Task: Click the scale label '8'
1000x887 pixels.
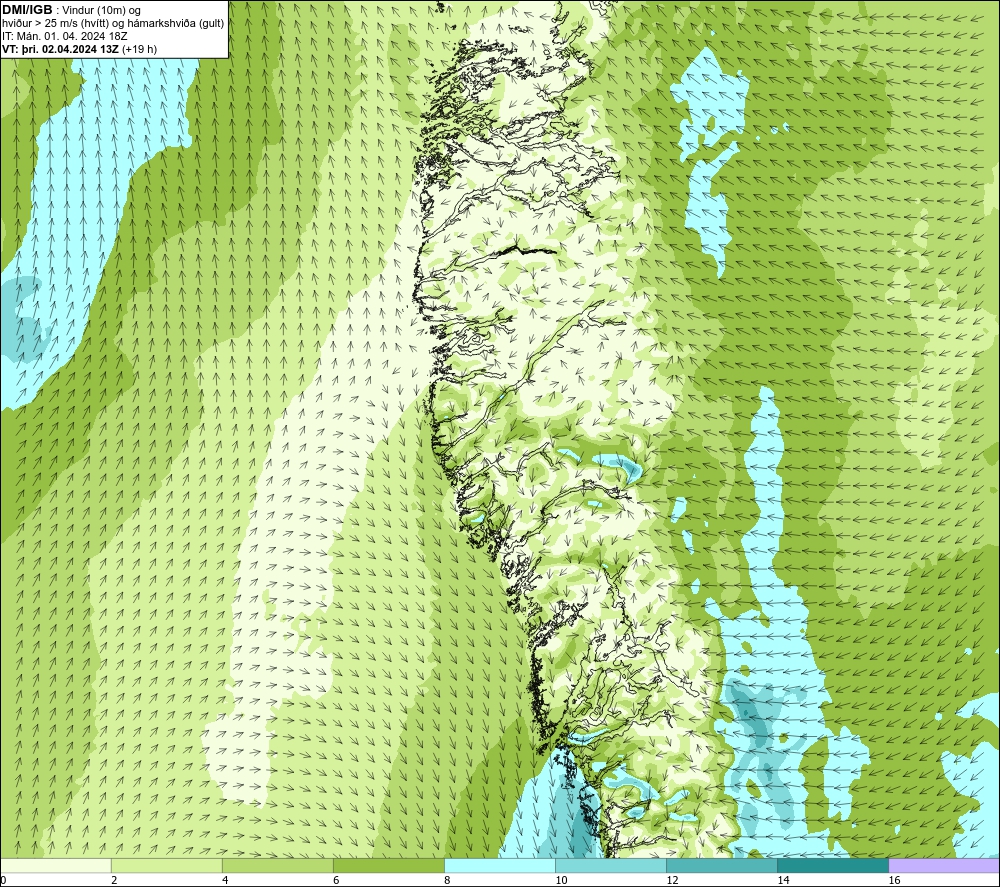Action: [447, 880]
